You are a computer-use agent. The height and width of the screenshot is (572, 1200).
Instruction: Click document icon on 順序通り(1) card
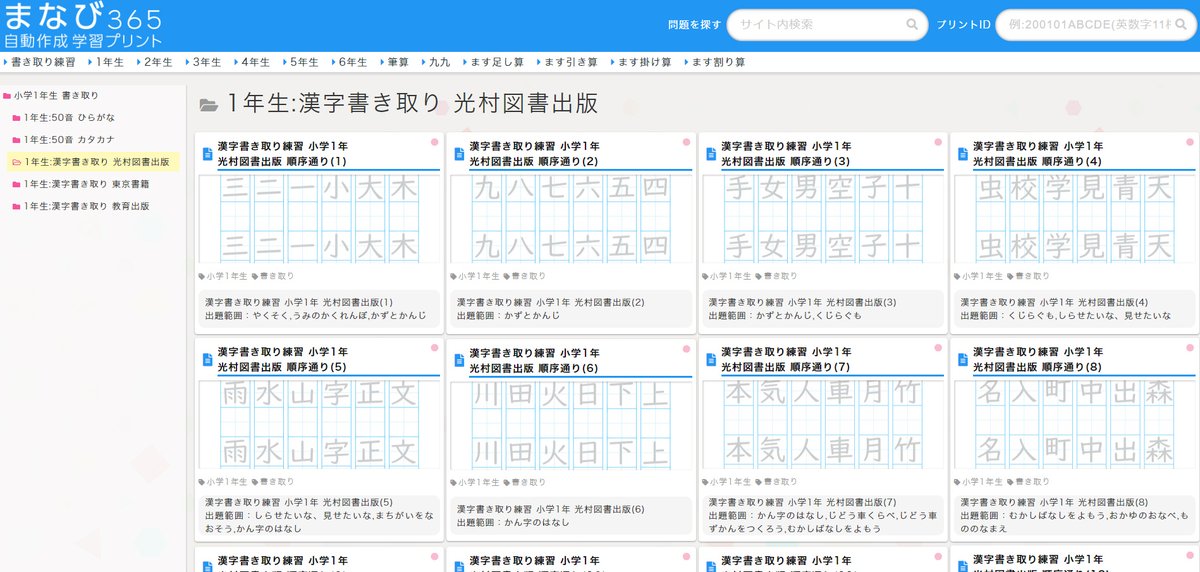point(208,153)
